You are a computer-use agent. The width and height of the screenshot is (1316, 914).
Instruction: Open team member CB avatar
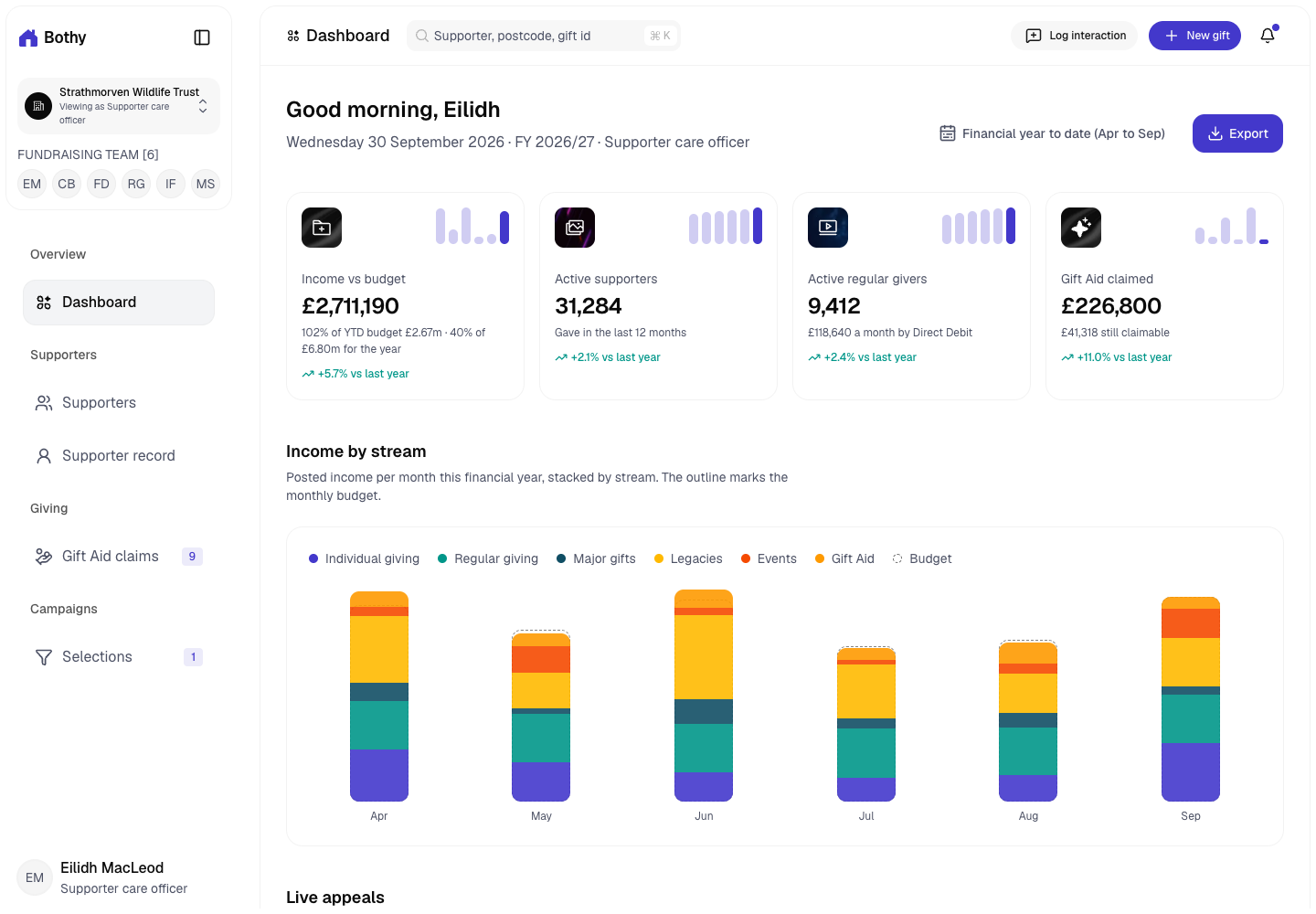click(x=67, y=184)
